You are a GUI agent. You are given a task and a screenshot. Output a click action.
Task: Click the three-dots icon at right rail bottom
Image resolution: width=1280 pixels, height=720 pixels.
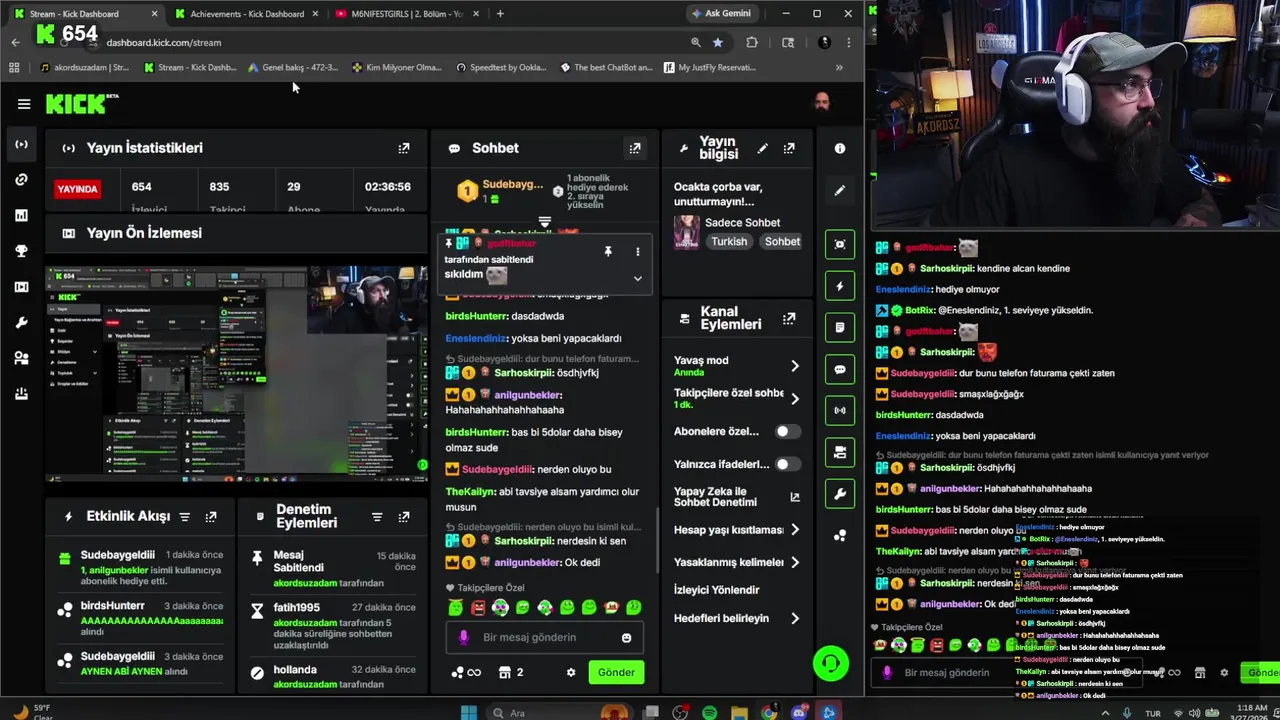pyautogui.click(x=840, y=536)
